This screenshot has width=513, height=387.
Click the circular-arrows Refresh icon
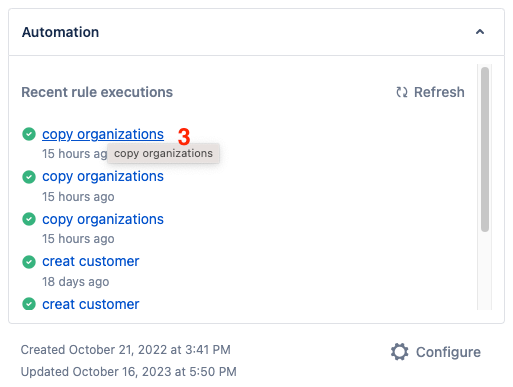[402, 92]
